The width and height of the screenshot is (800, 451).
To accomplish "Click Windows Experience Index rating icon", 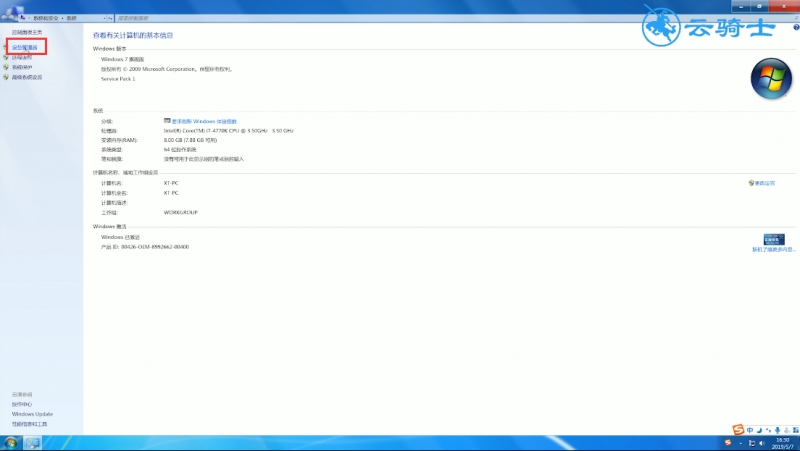I will [167, 121].
